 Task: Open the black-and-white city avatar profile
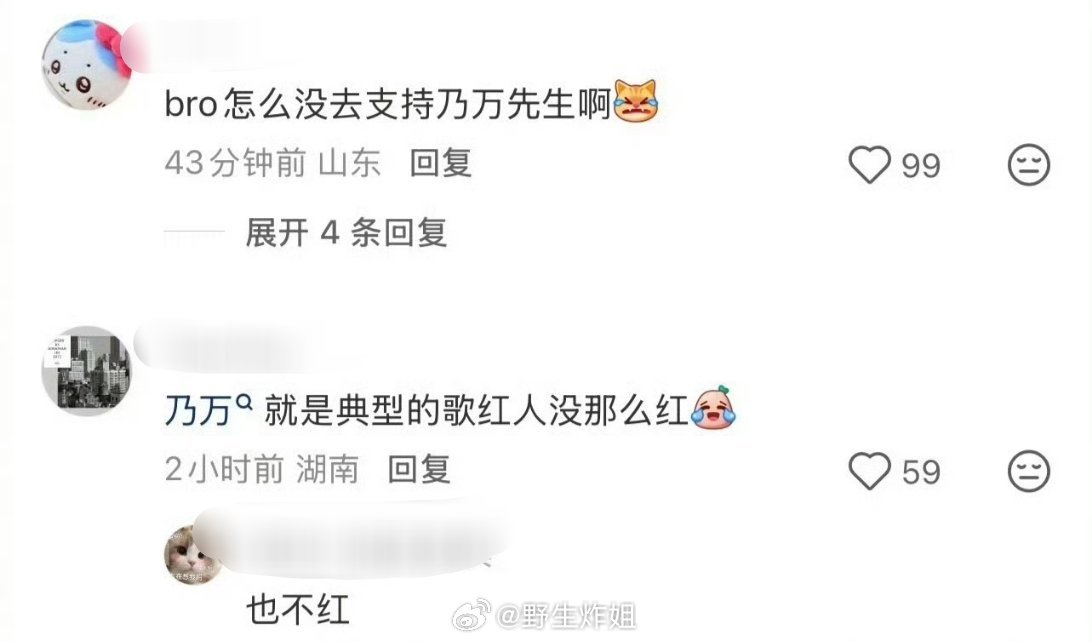pos(87,371)
